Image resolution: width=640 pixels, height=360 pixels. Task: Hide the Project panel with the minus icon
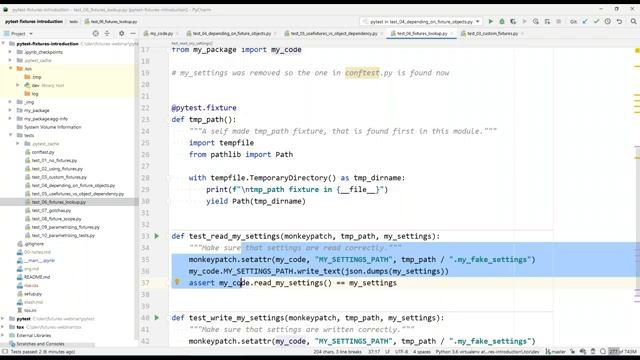(x=133, y=33)
